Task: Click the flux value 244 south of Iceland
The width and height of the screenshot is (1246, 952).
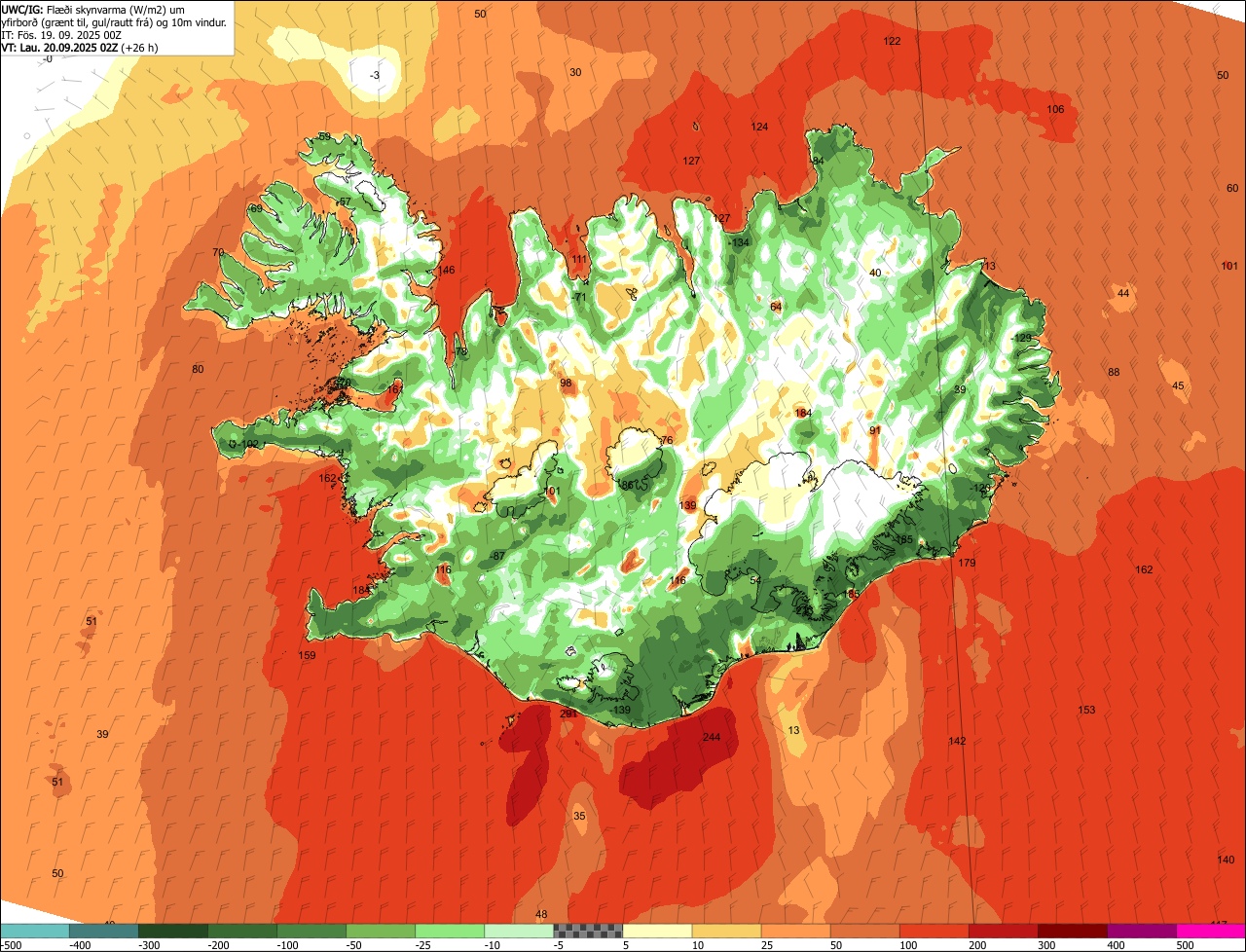Action: (x=712, y=737)
